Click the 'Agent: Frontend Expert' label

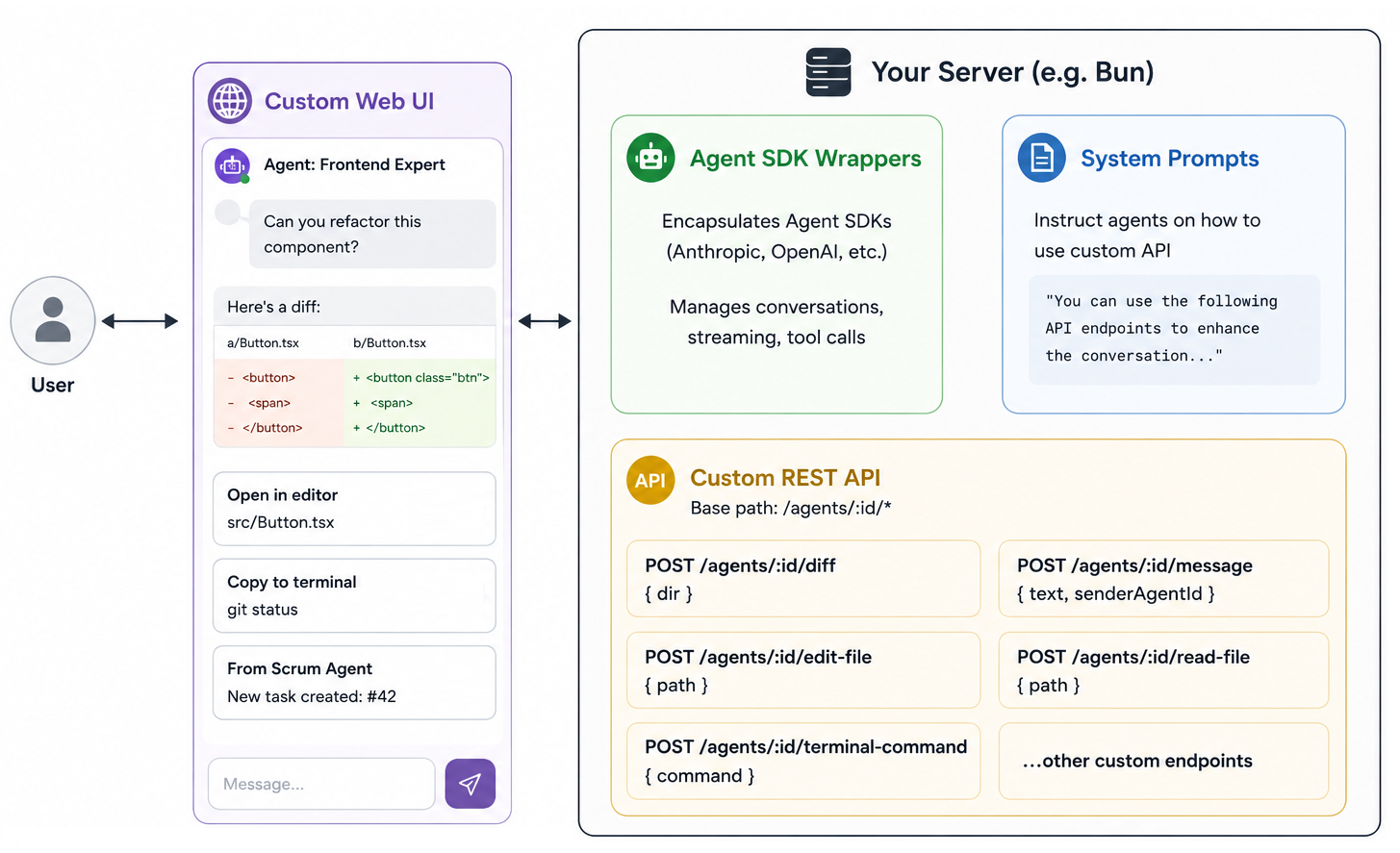[354, 164]
